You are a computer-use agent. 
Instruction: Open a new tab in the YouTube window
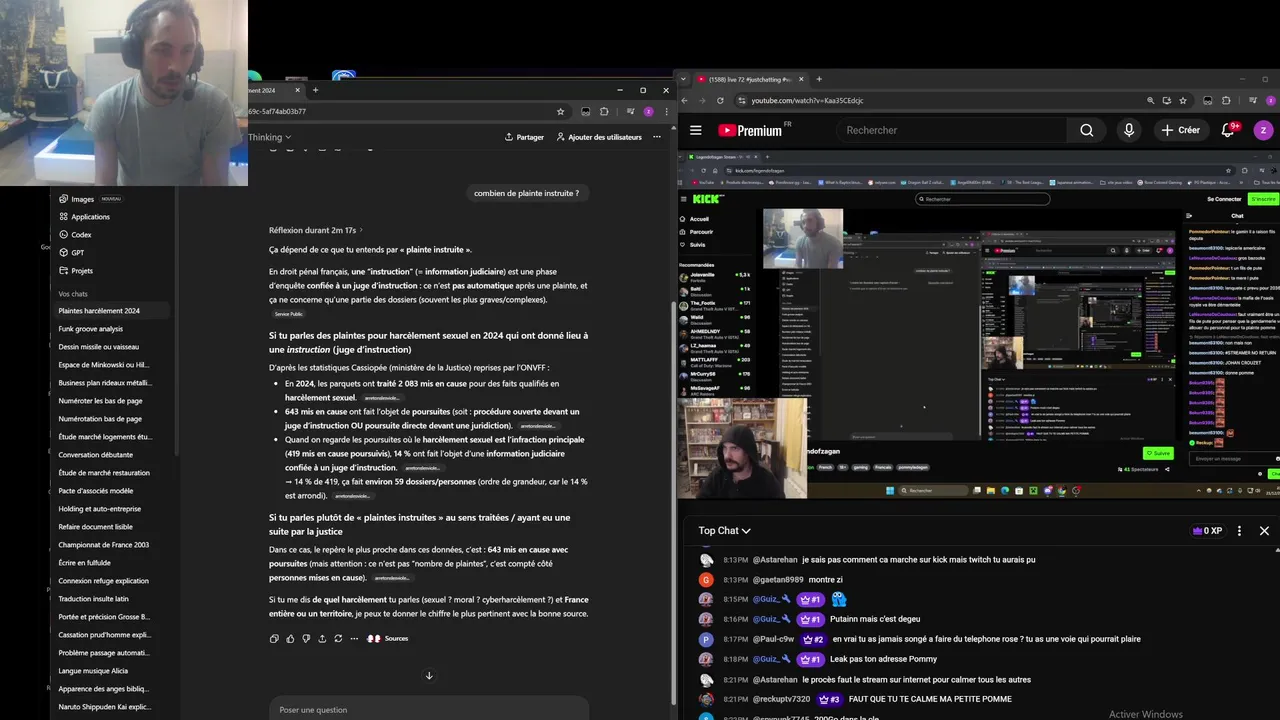tap(819, 79)
